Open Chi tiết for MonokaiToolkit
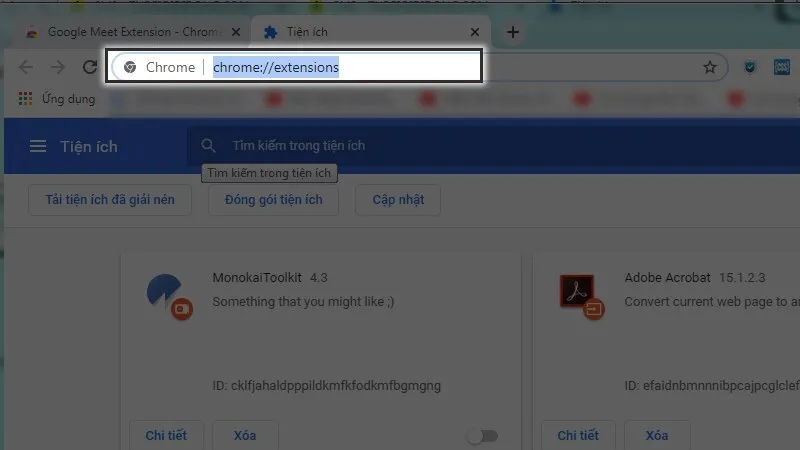 pyautogui.click(x=166, y=435)
